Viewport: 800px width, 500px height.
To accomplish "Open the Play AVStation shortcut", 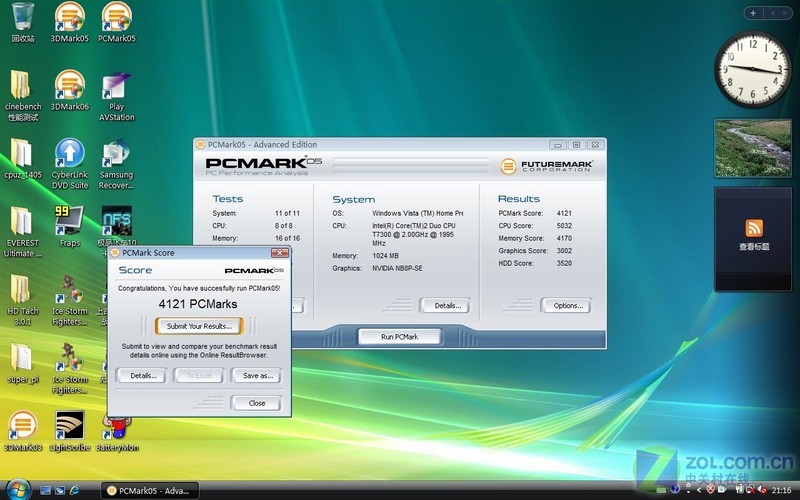I will (116, 95).
